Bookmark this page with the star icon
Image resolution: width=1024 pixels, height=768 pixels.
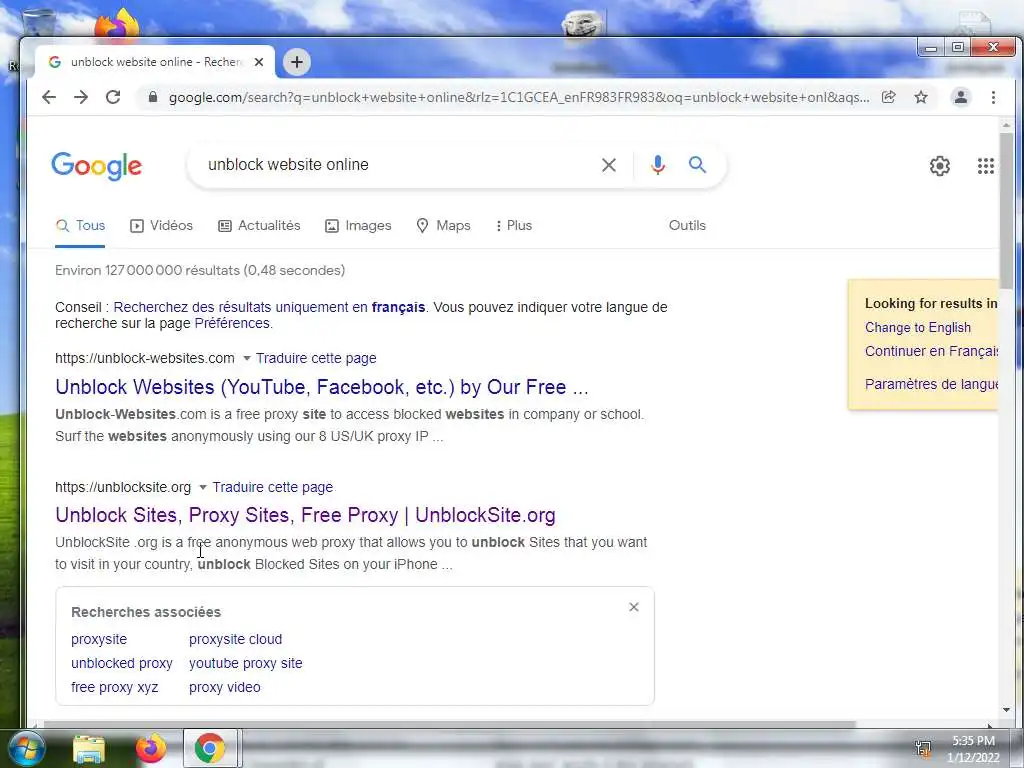click(x=921, y=97)
